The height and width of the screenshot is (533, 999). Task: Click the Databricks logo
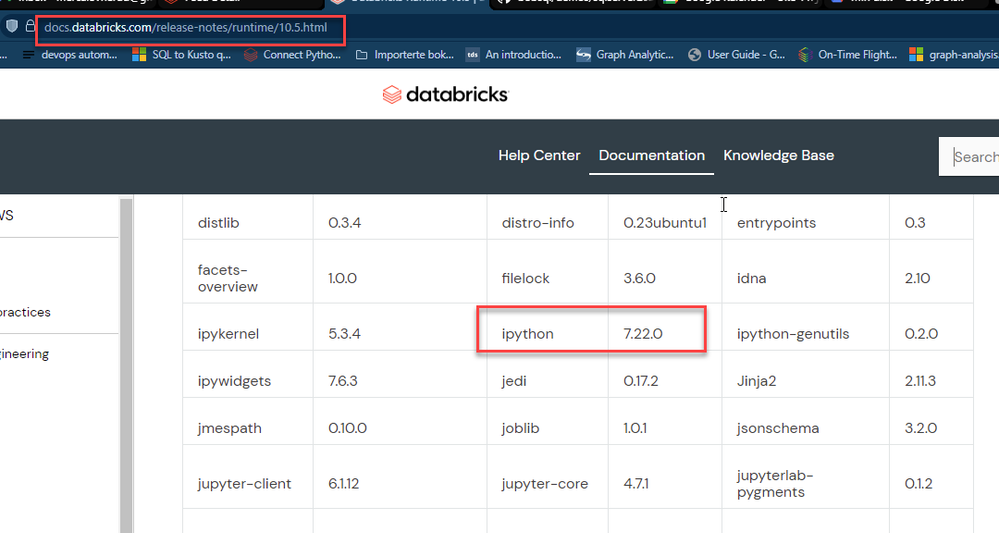click(x=445, y=94)
